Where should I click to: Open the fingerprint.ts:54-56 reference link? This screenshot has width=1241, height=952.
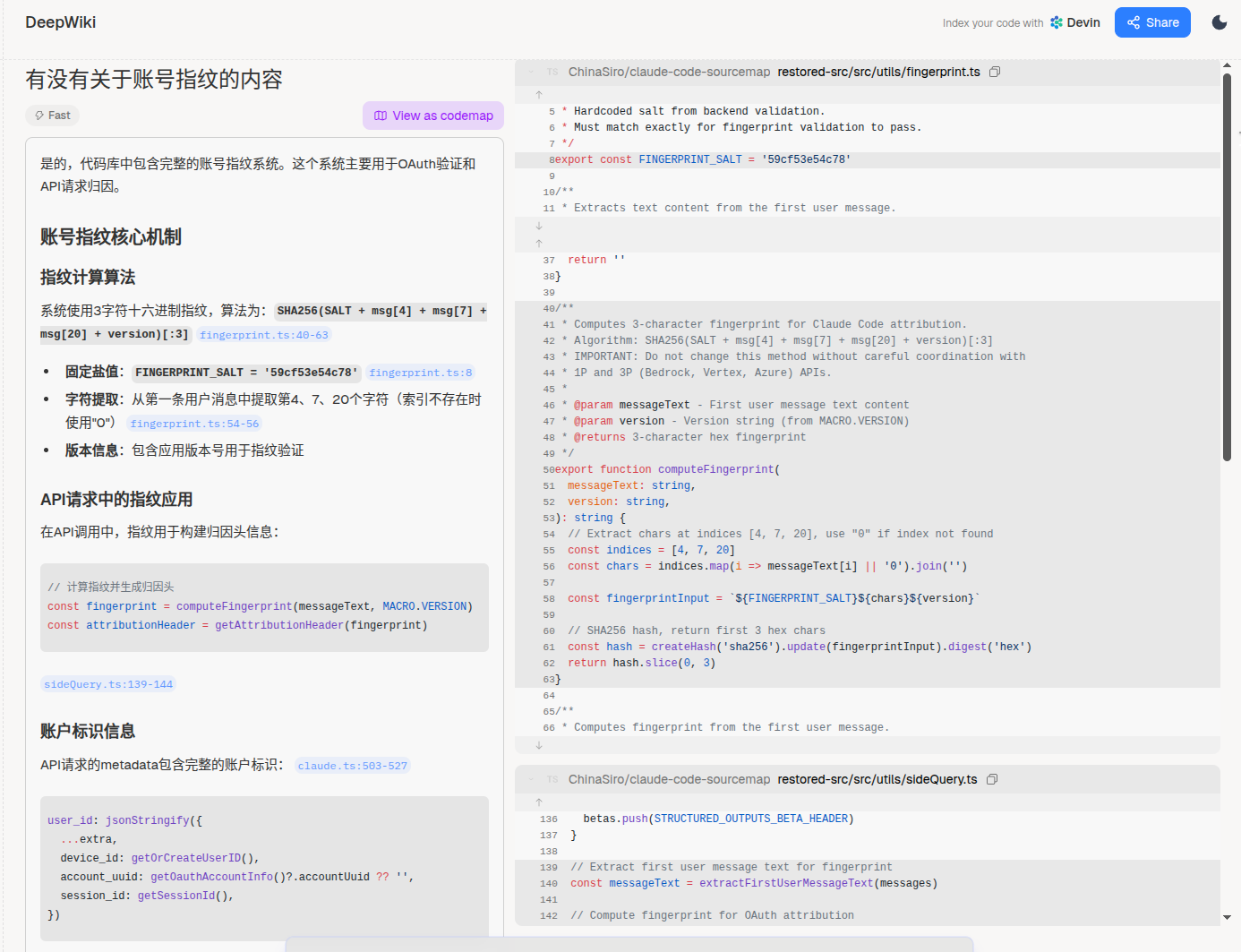point(194,424)
